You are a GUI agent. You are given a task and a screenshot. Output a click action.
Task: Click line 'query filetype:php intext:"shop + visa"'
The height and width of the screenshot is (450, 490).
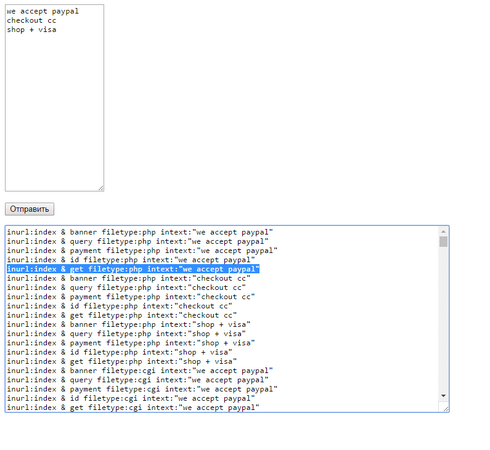(x=126, y=334)
